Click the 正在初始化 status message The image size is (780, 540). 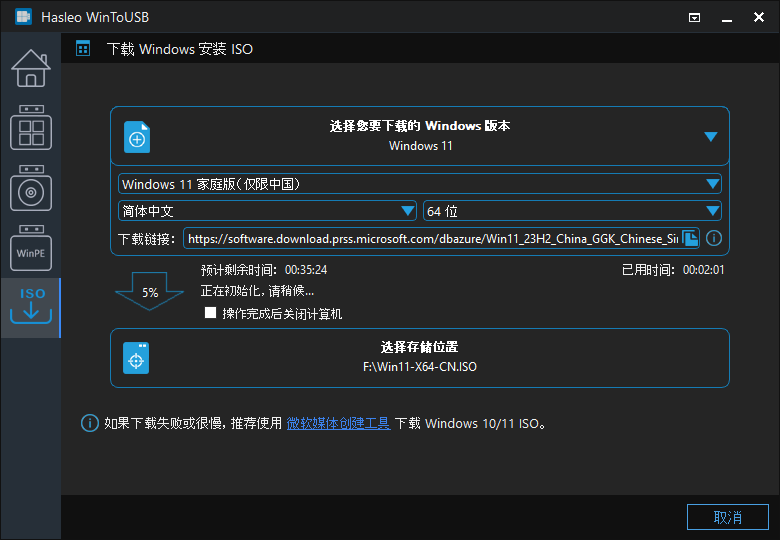pos(257,291)
